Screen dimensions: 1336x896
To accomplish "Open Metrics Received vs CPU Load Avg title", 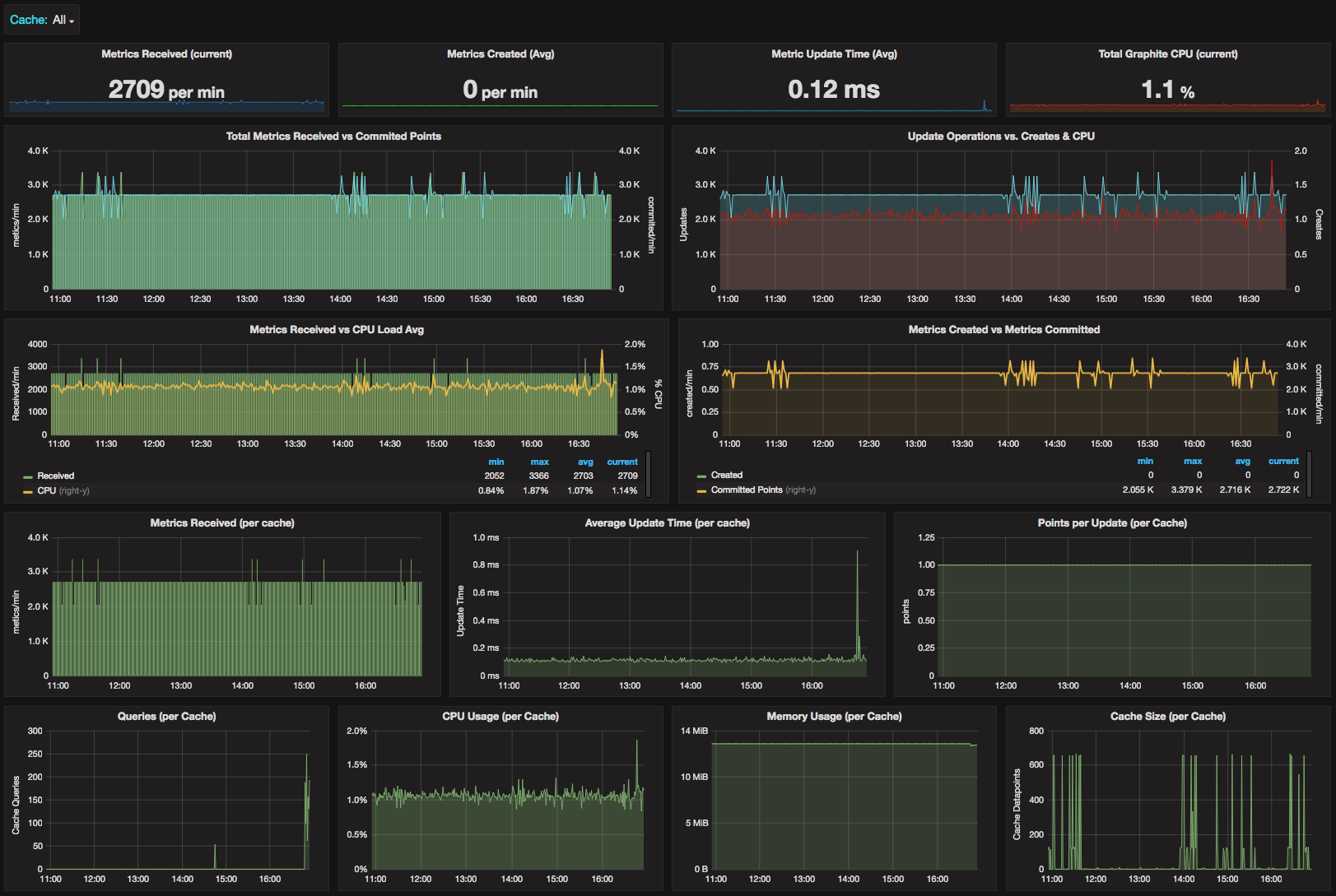I will coord(337,330).
